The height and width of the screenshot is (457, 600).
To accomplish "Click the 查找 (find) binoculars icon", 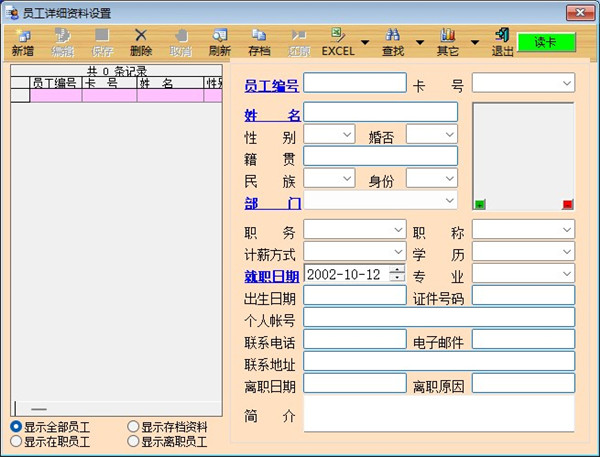I will [393, 35].
